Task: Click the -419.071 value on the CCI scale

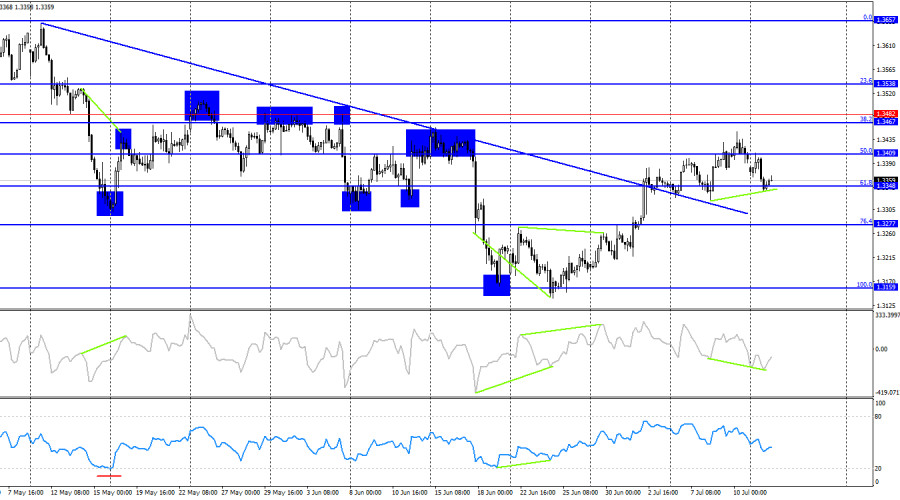Action: (x=887, y=393)
